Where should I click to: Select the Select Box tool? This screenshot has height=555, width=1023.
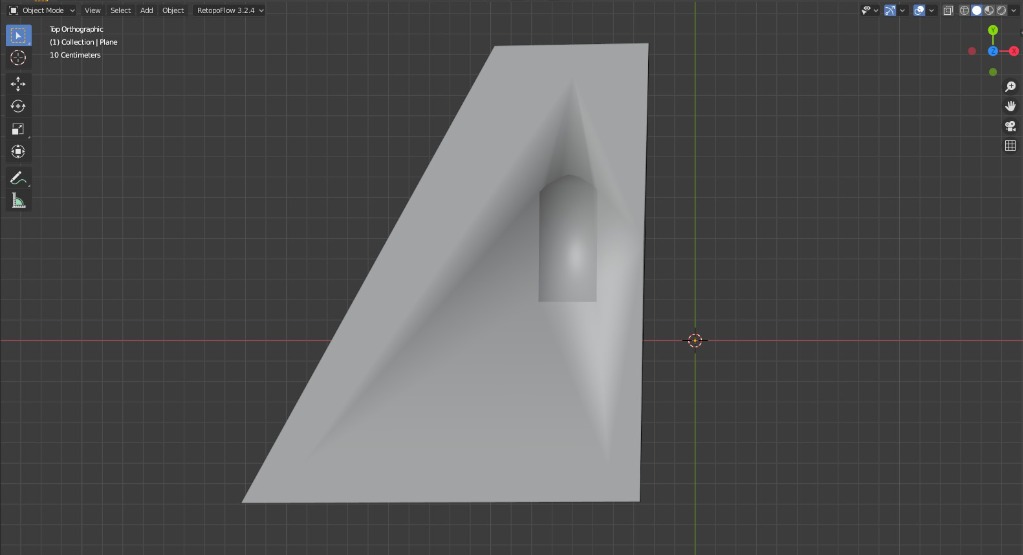[18, 36]
